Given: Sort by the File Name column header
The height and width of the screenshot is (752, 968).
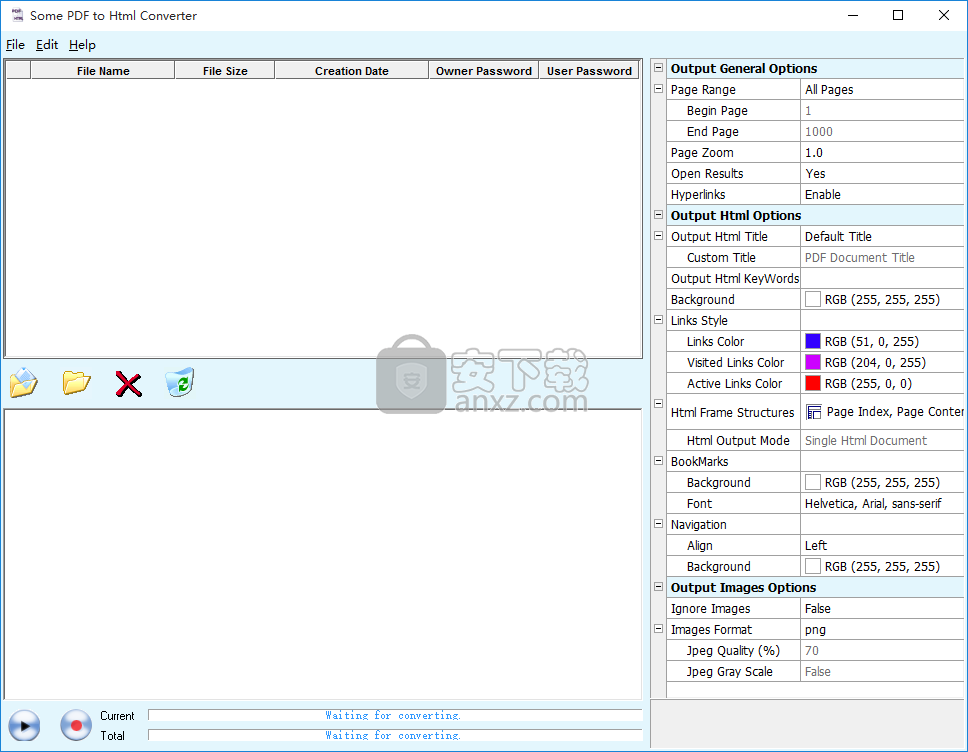Looking at the screenshot, I should (102, 70).
